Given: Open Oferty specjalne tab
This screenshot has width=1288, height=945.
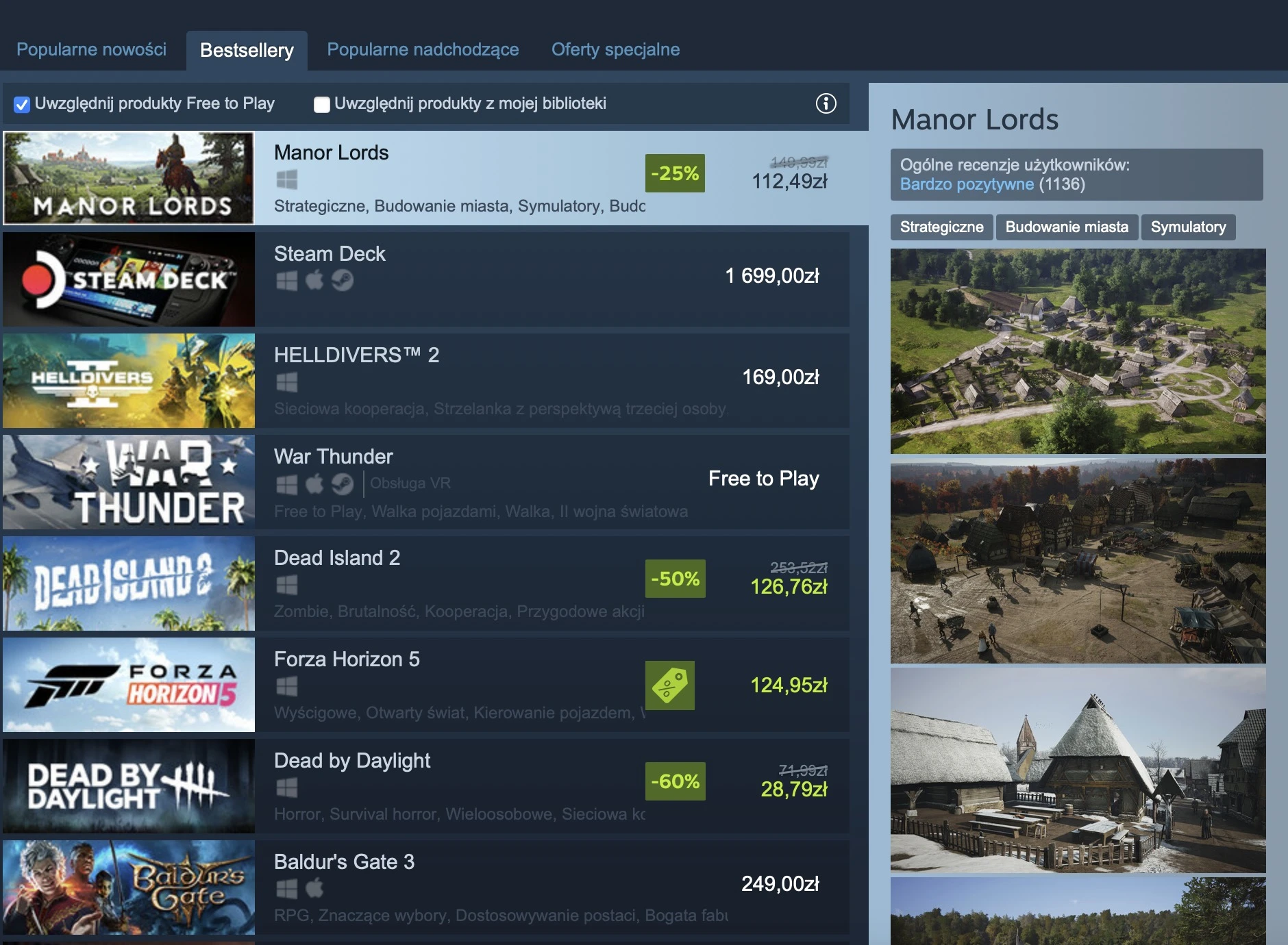Looking at the screenshot, I should point(615,49).
